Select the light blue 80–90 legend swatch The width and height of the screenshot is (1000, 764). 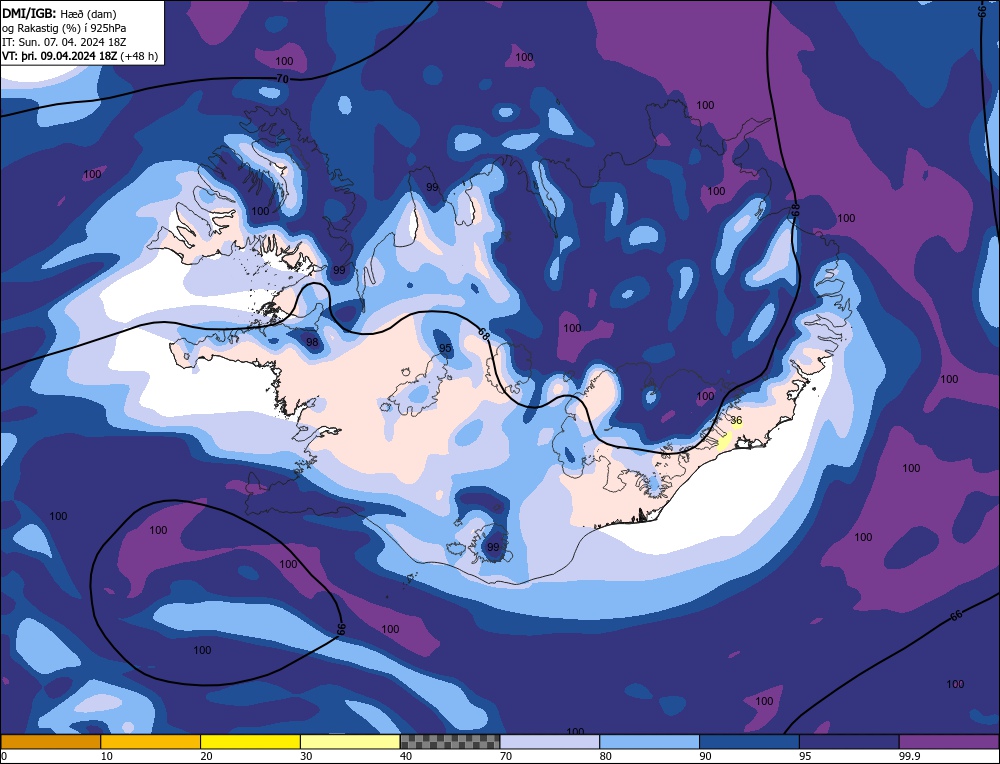pos(649,742)
